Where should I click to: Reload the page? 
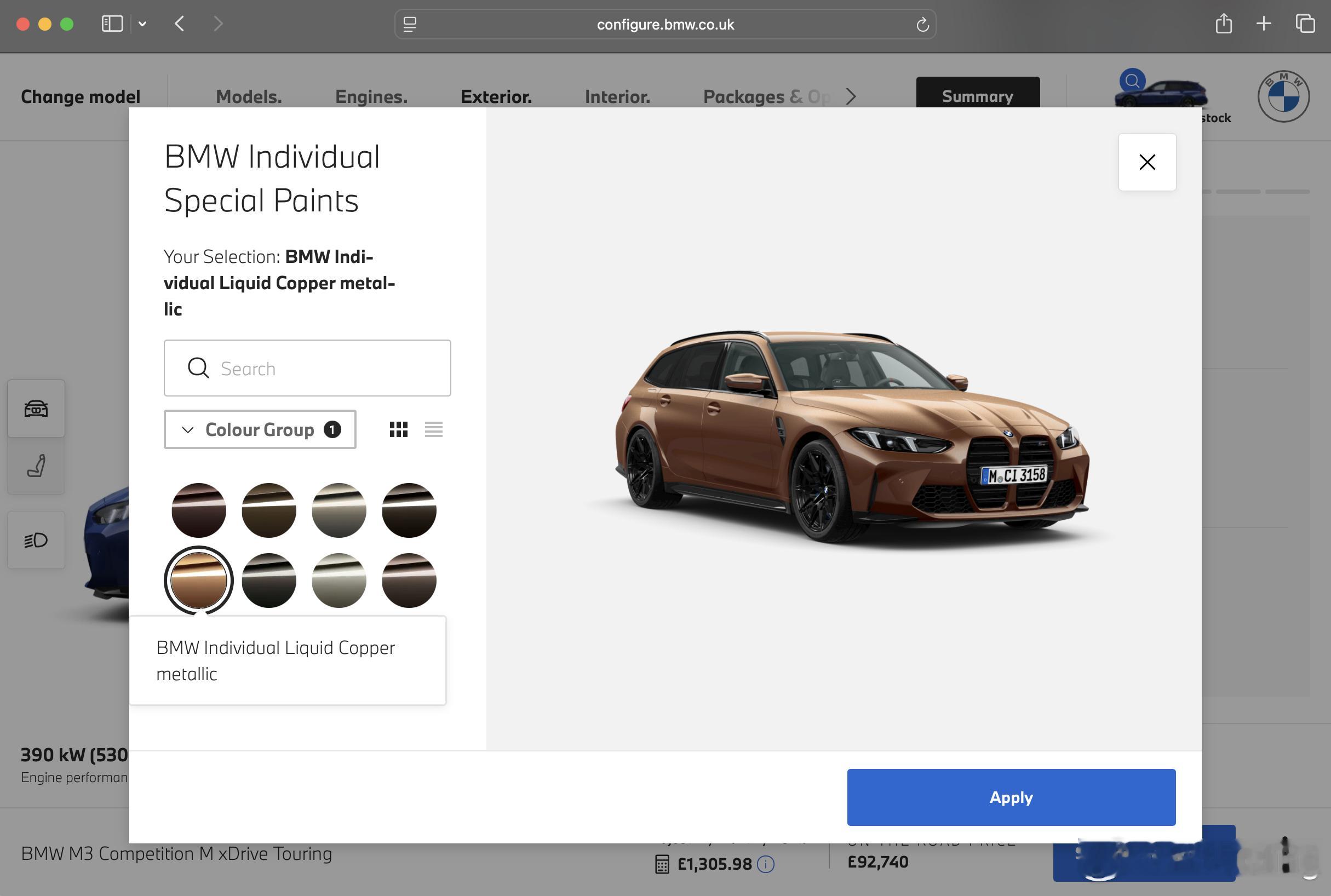(922, 25)
